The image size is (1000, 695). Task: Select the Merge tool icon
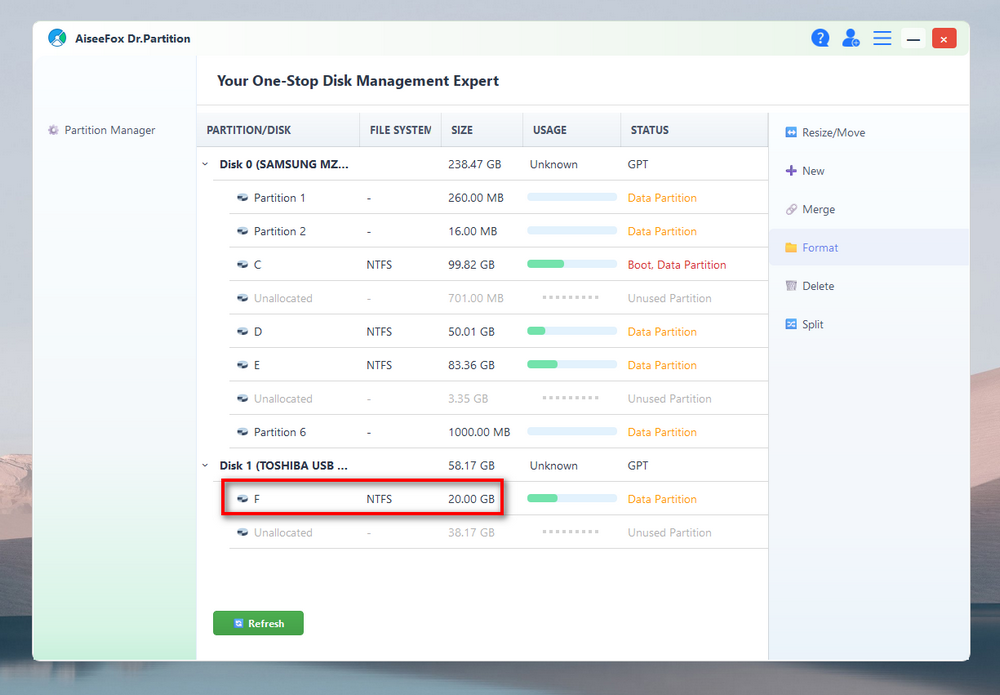tap(791, 210)
